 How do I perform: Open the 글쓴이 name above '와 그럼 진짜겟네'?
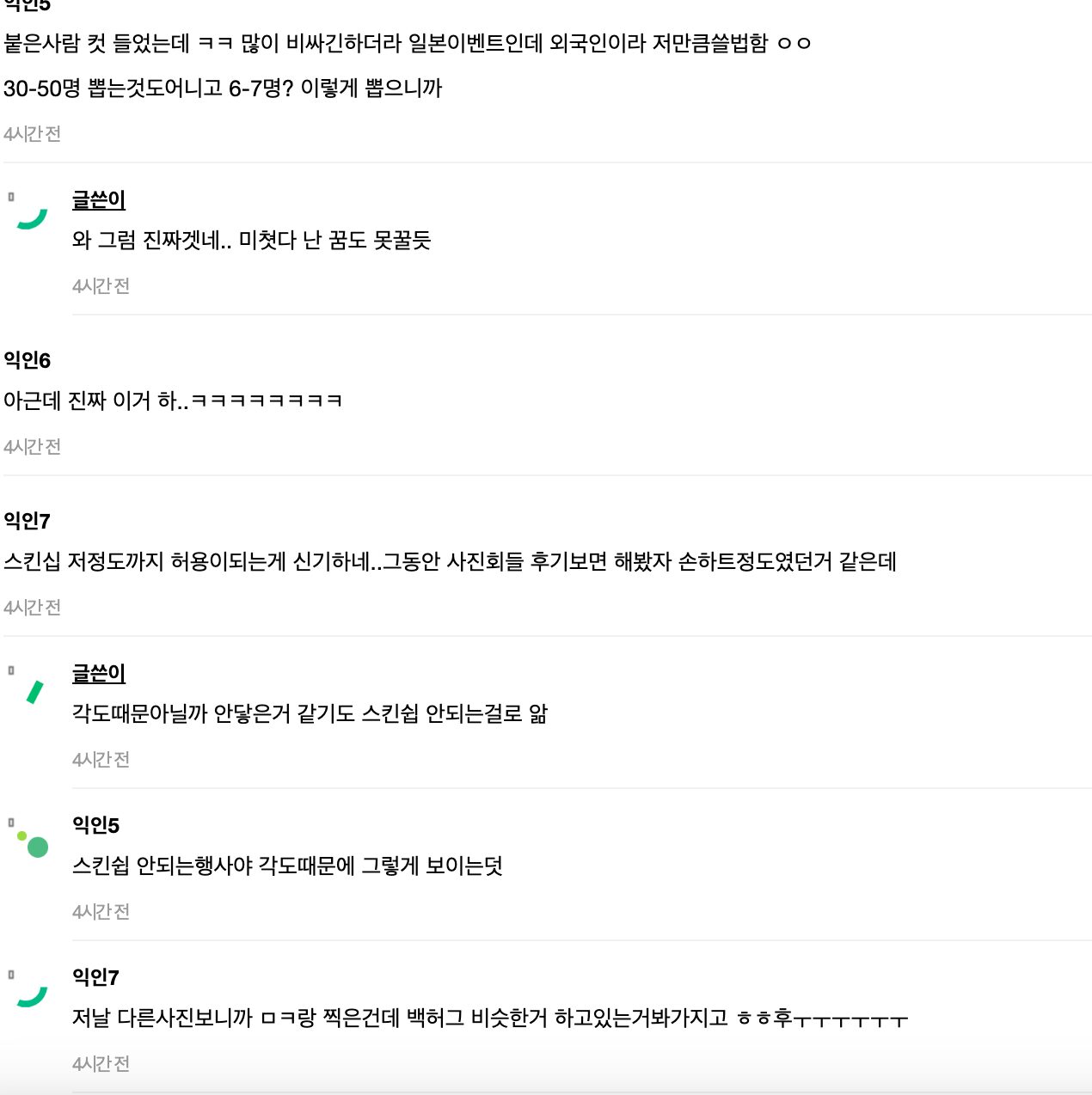click(x=99, y=200)
